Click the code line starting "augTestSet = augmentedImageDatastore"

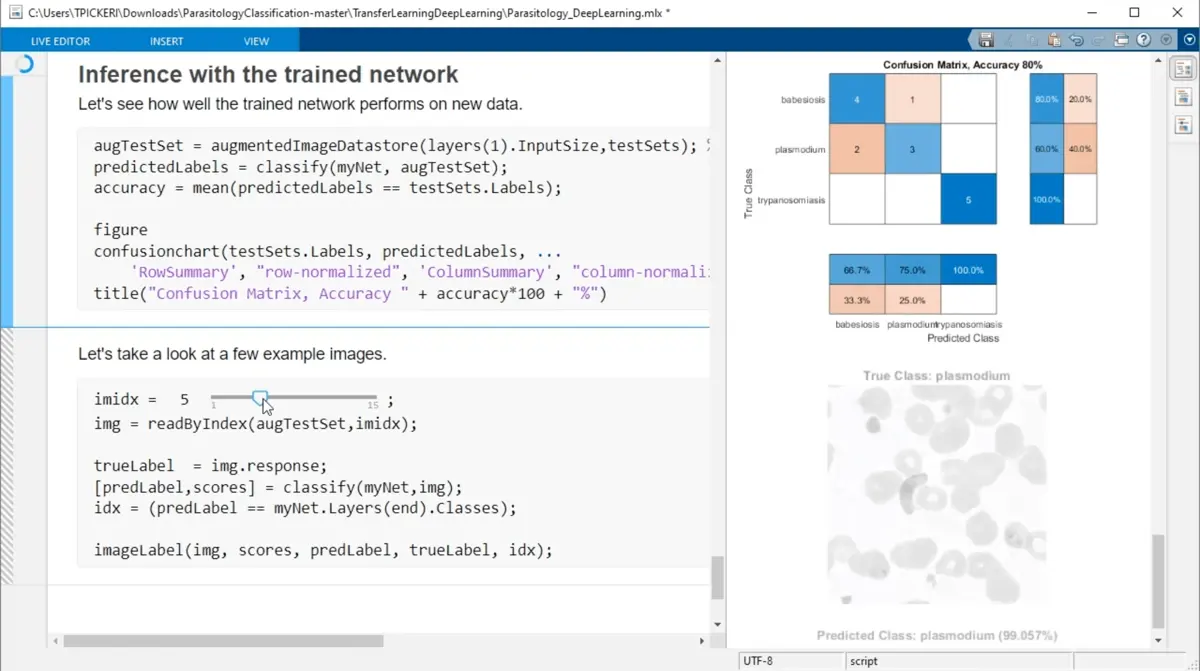pos(401,145)
